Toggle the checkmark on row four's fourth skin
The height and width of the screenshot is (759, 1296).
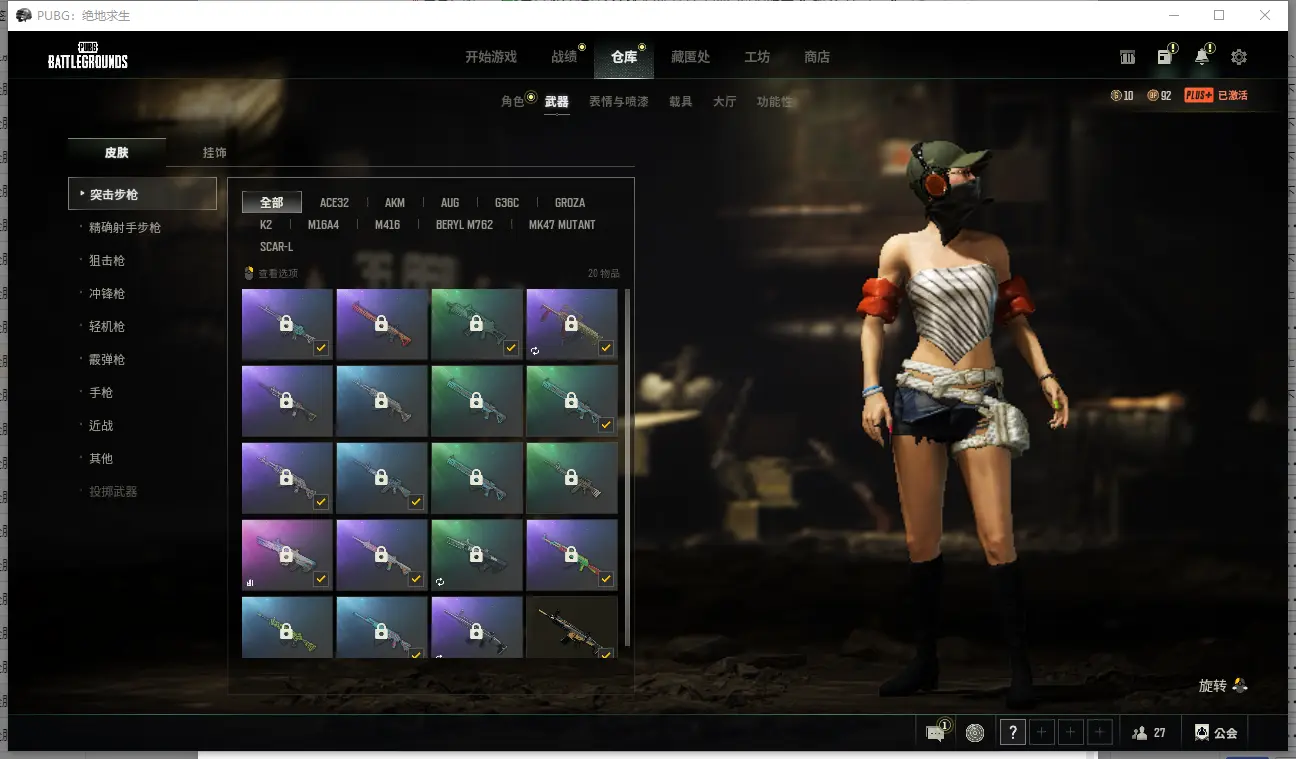tap(606, 579)
